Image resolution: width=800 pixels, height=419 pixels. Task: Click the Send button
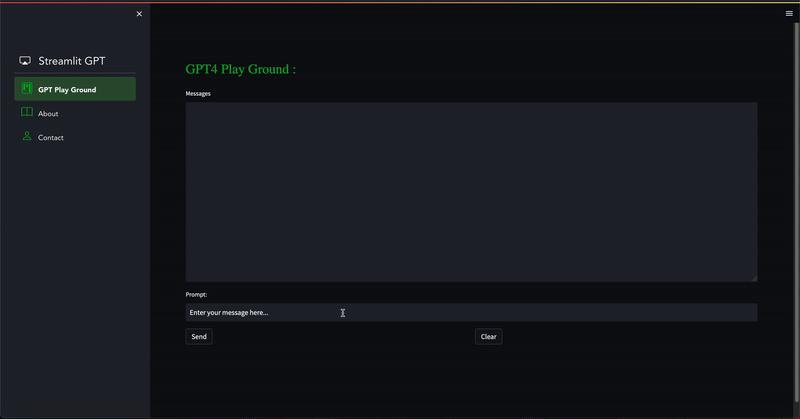[x=199, y=336]
